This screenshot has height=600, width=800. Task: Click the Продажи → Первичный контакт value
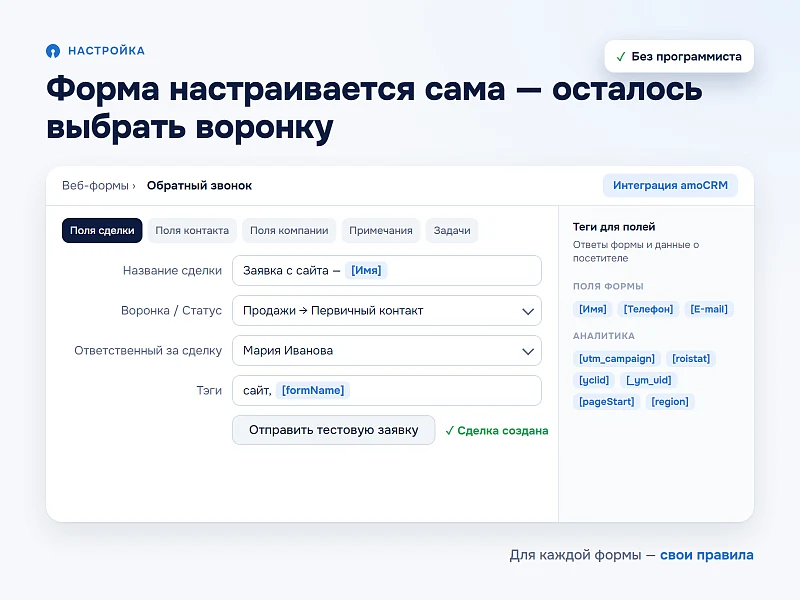point(333,311)
